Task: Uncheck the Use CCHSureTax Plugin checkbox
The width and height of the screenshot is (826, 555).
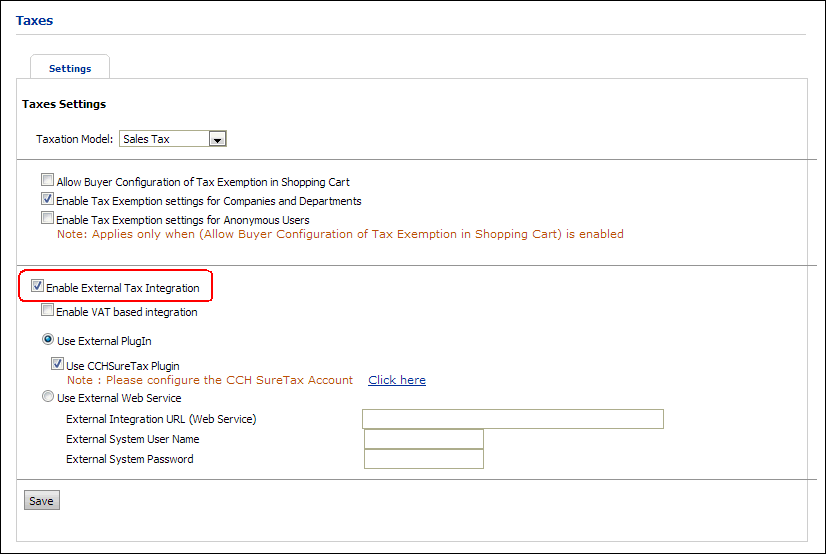Action: tap(57, 364)
